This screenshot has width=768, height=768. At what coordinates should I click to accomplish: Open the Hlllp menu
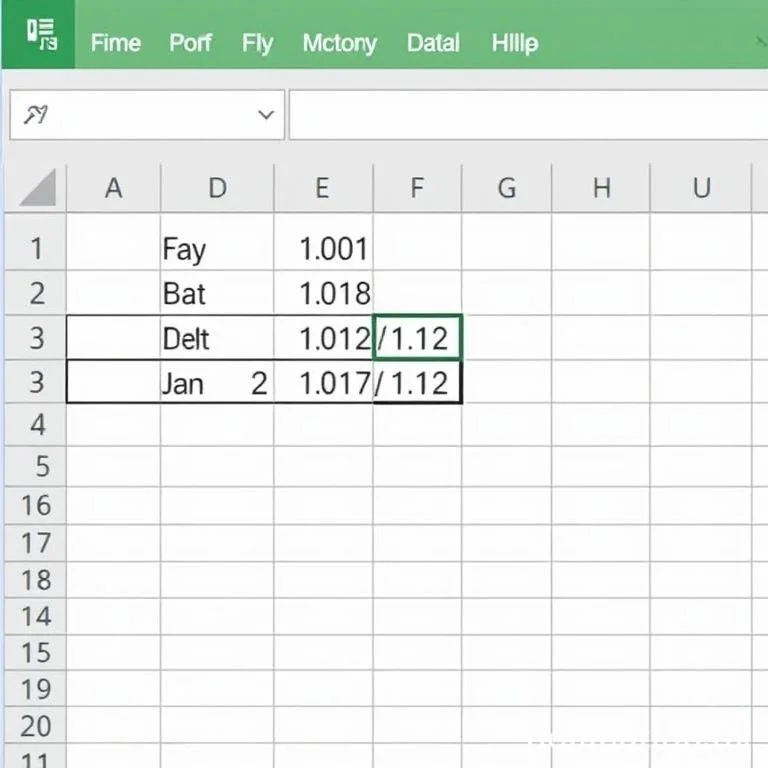515,43
